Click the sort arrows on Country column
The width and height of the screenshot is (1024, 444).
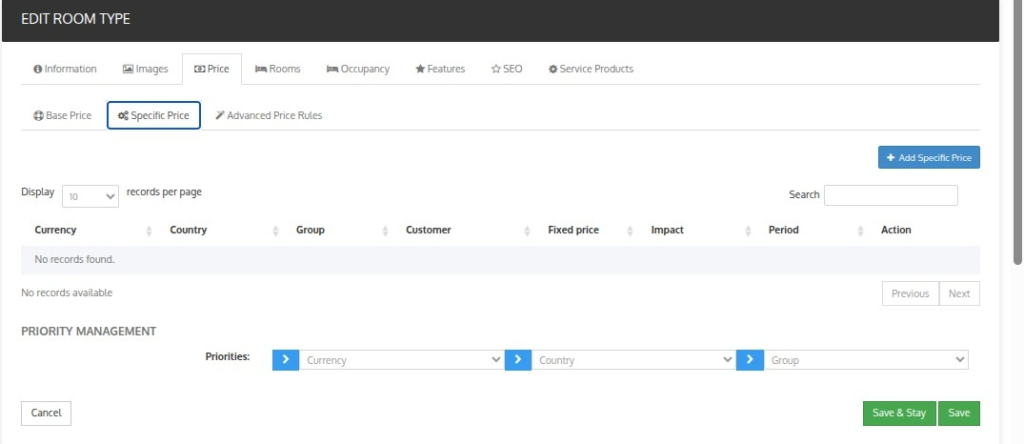point(275,230)
